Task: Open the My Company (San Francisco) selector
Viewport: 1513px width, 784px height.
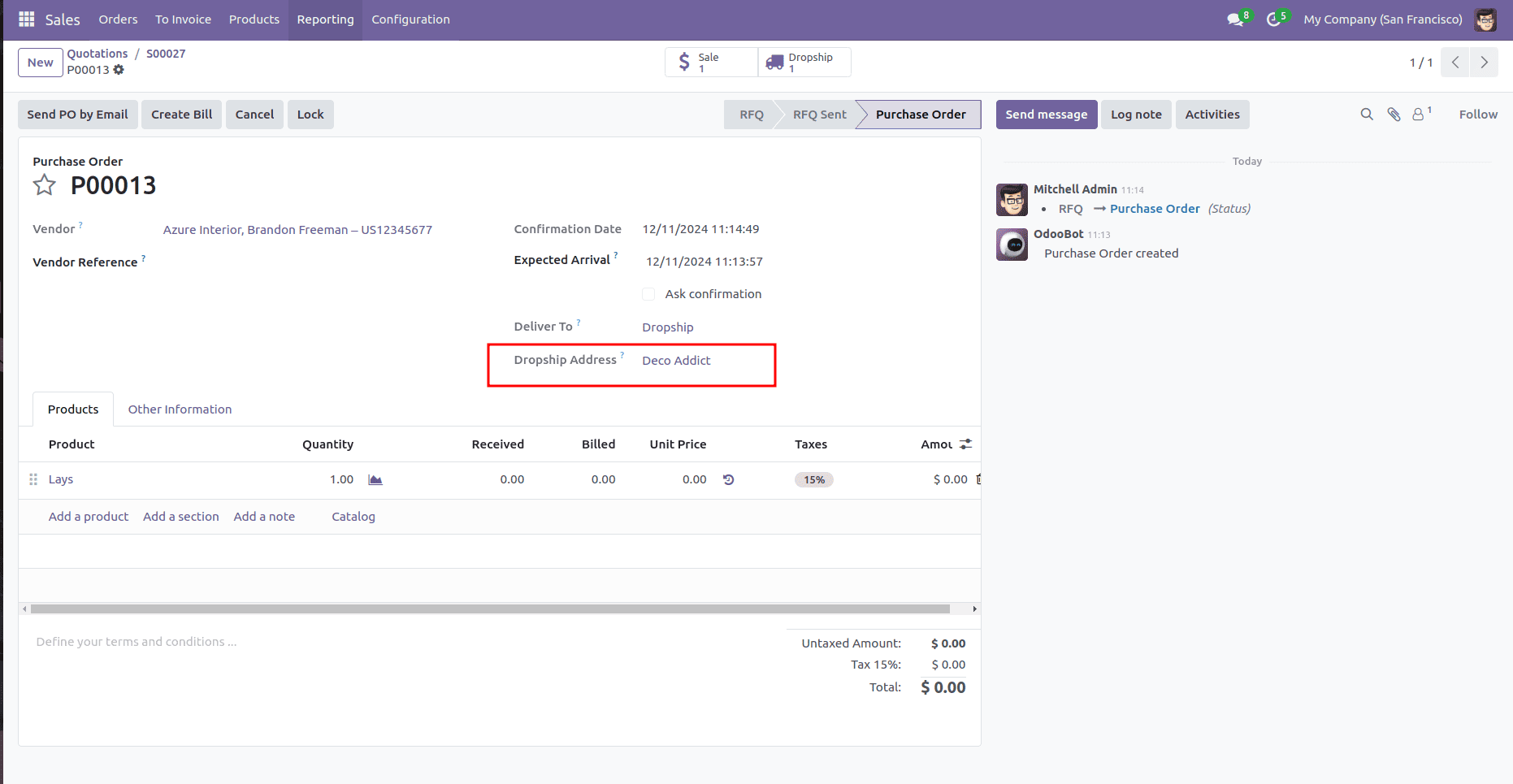Action: (x=1381, y=19)
